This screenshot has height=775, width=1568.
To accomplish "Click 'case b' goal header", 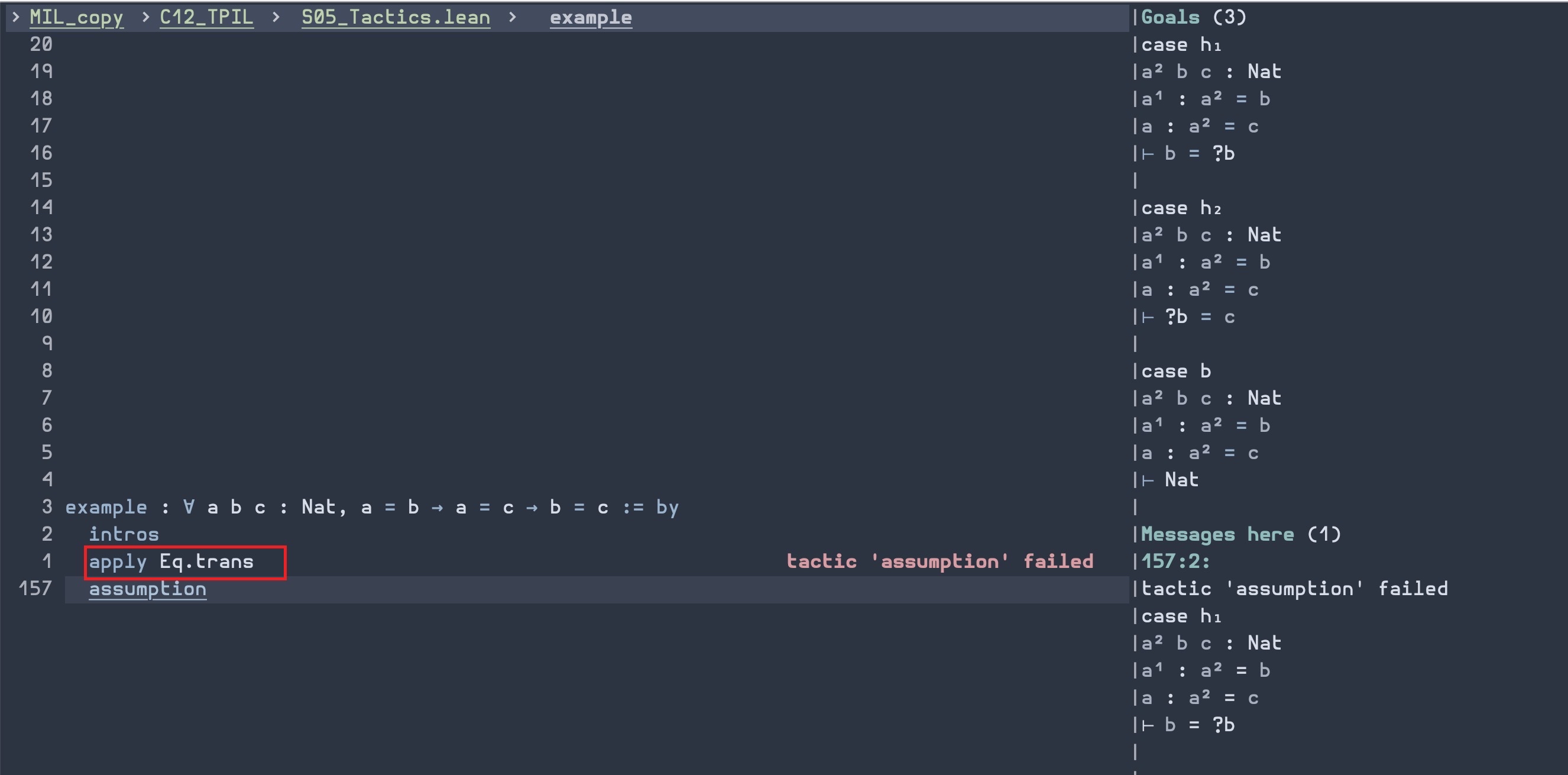I will pyautogui.click(x=1175, y=371).
